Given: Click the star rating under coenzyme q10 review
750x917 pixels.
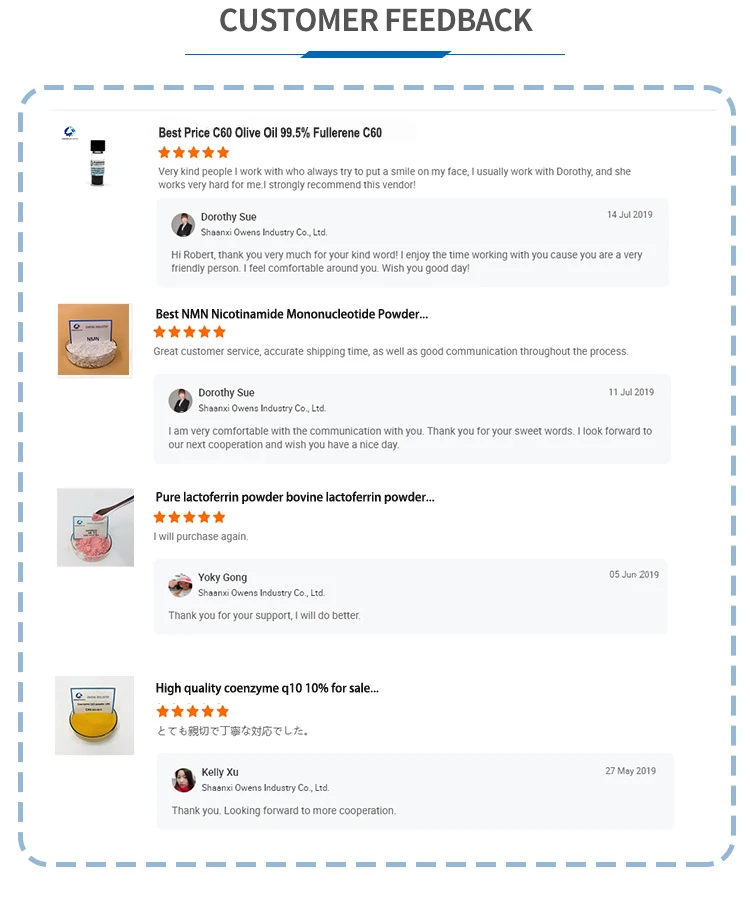Looking at the screenshot, I should click(x=193, y=711).
